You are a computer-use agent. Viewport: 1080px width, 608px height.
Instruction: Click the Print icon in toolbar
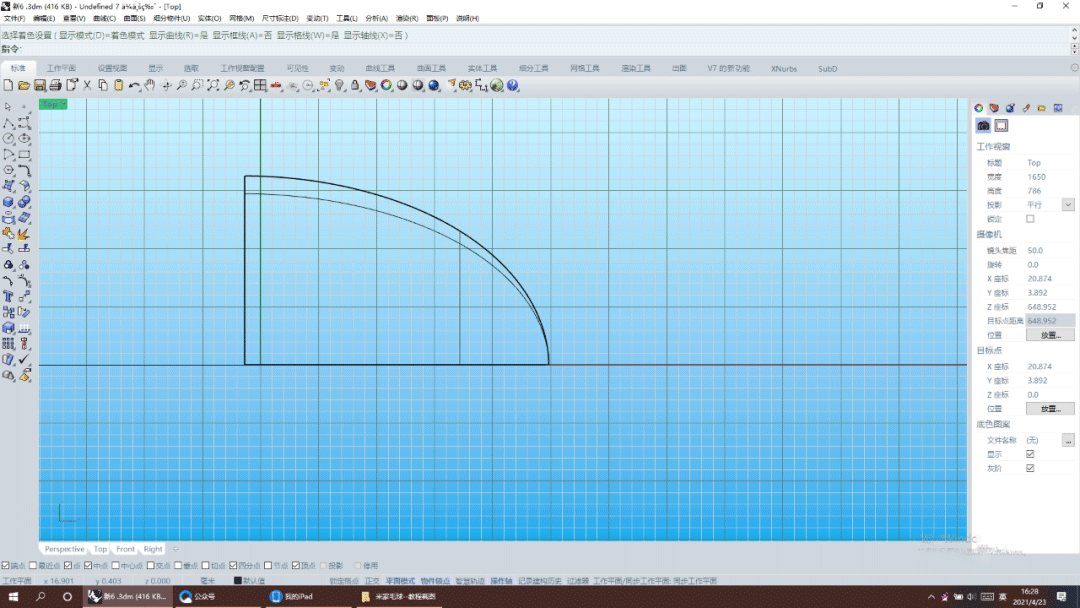tap(56, 86)
